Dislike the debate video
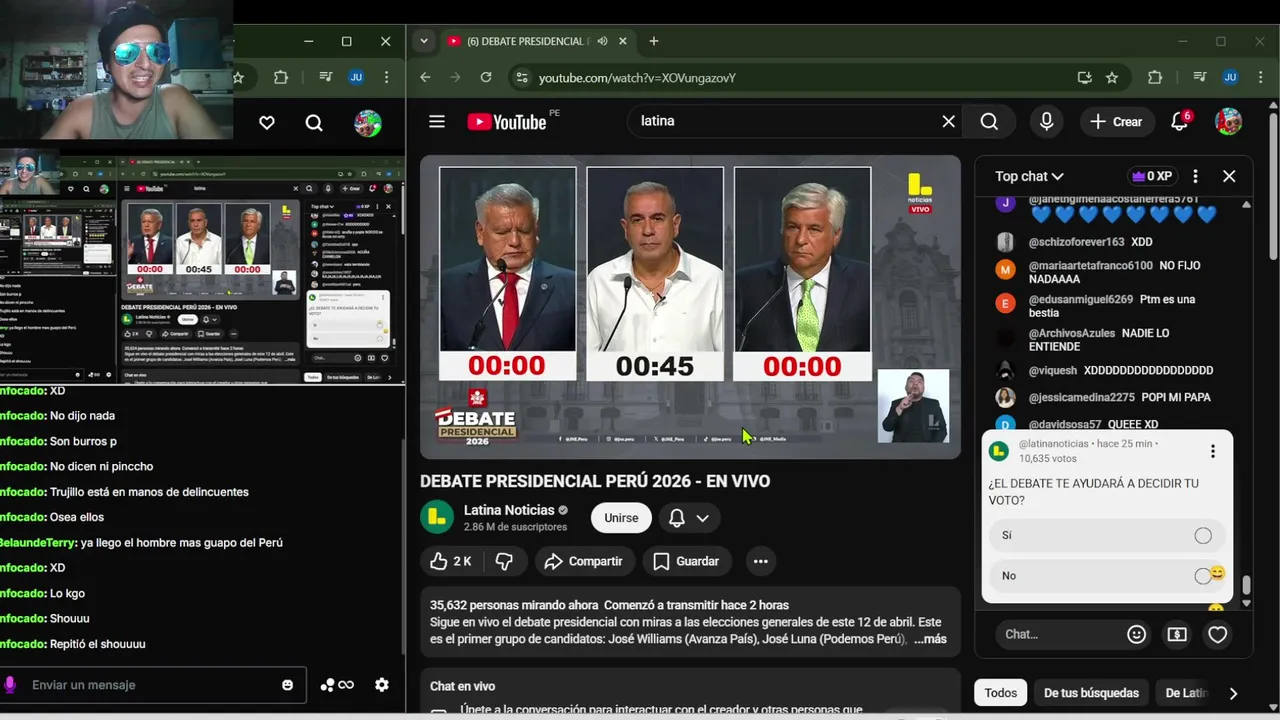1280x720 pixels. [504, 561]
